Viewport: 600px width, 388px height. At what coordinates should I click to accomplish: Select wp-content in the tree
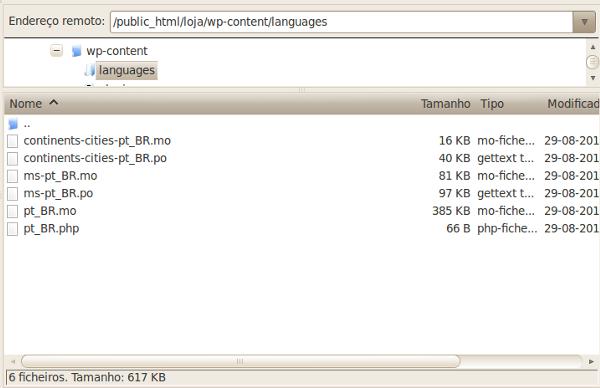pos(117,51)
